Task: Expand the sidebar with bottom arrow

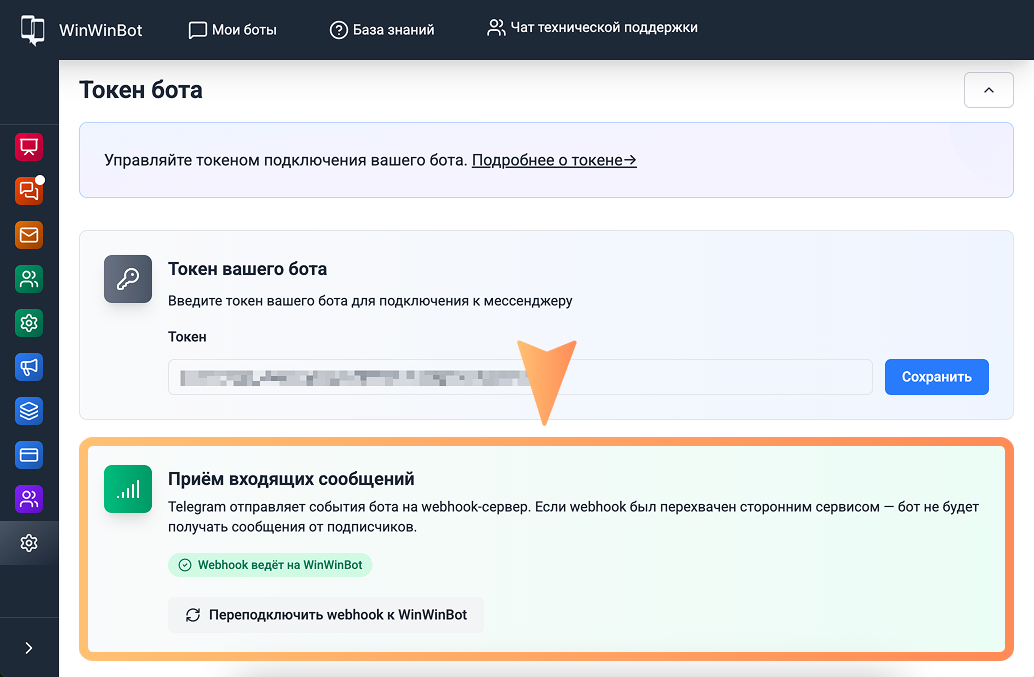Action: point(29,648)
